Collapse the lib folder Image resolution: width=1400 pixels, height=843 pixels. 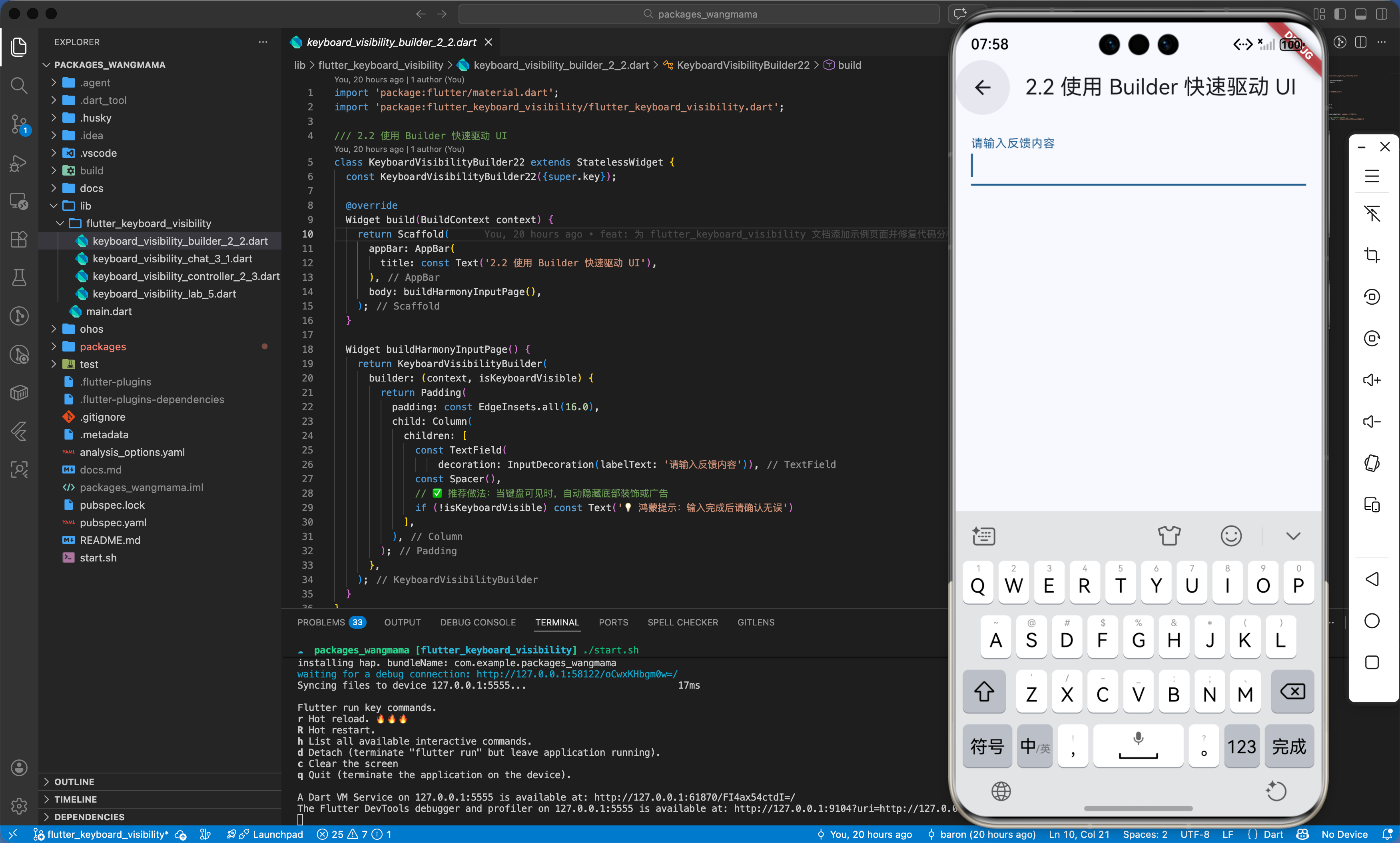tap(85, 206)
